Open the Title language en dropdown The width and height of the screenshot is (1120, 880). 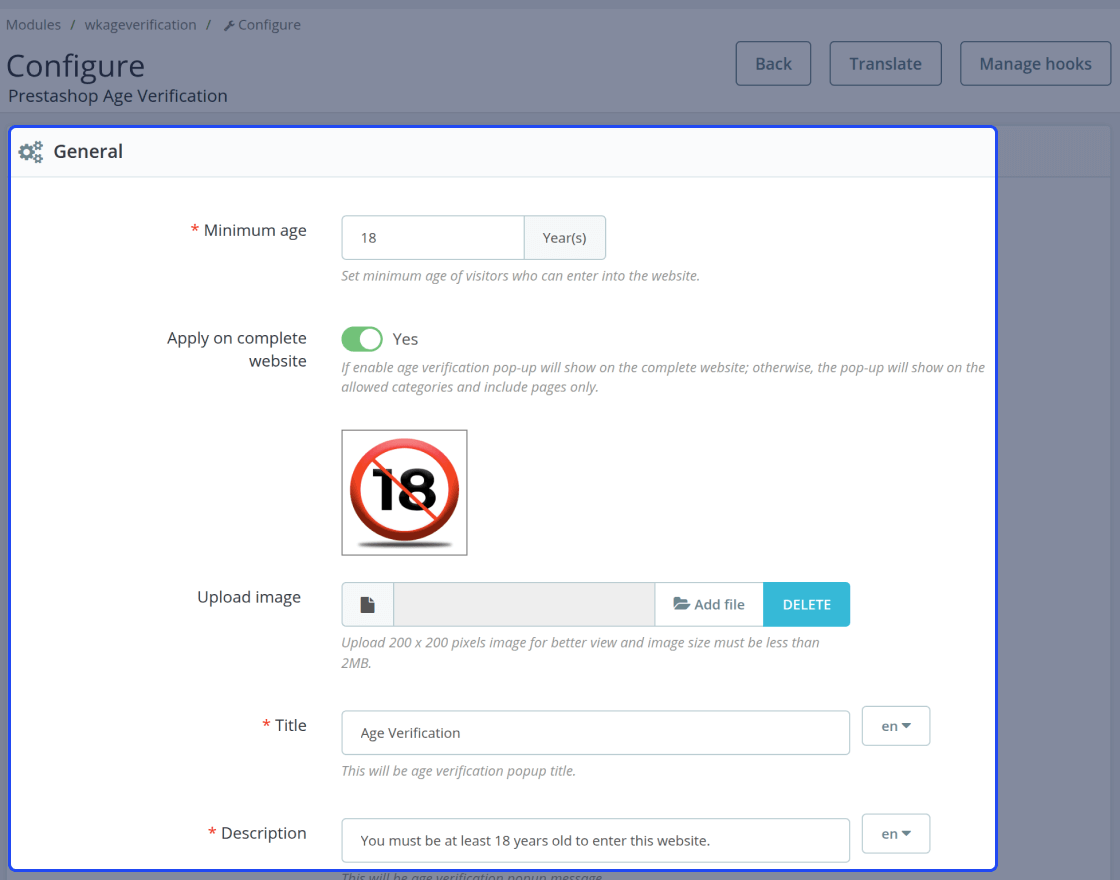point(896,726)
